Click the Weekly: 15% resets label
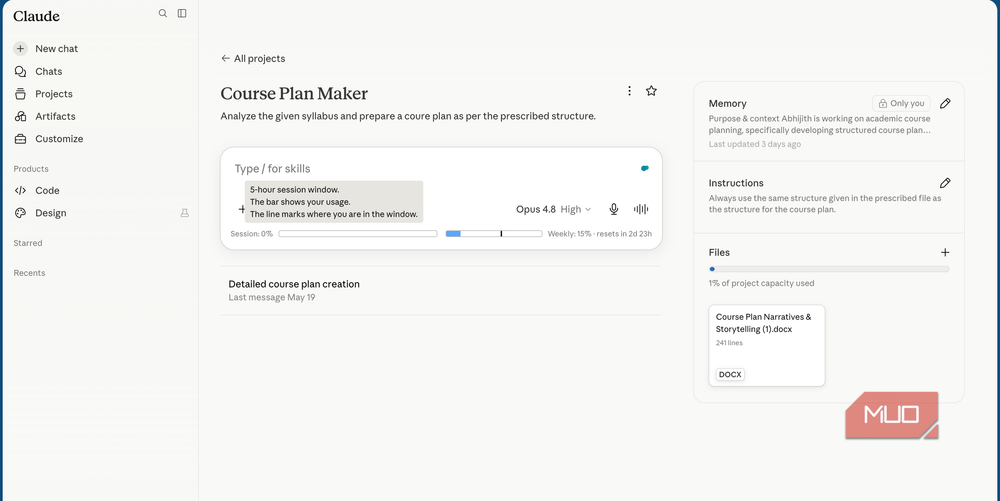 [599, 234]
